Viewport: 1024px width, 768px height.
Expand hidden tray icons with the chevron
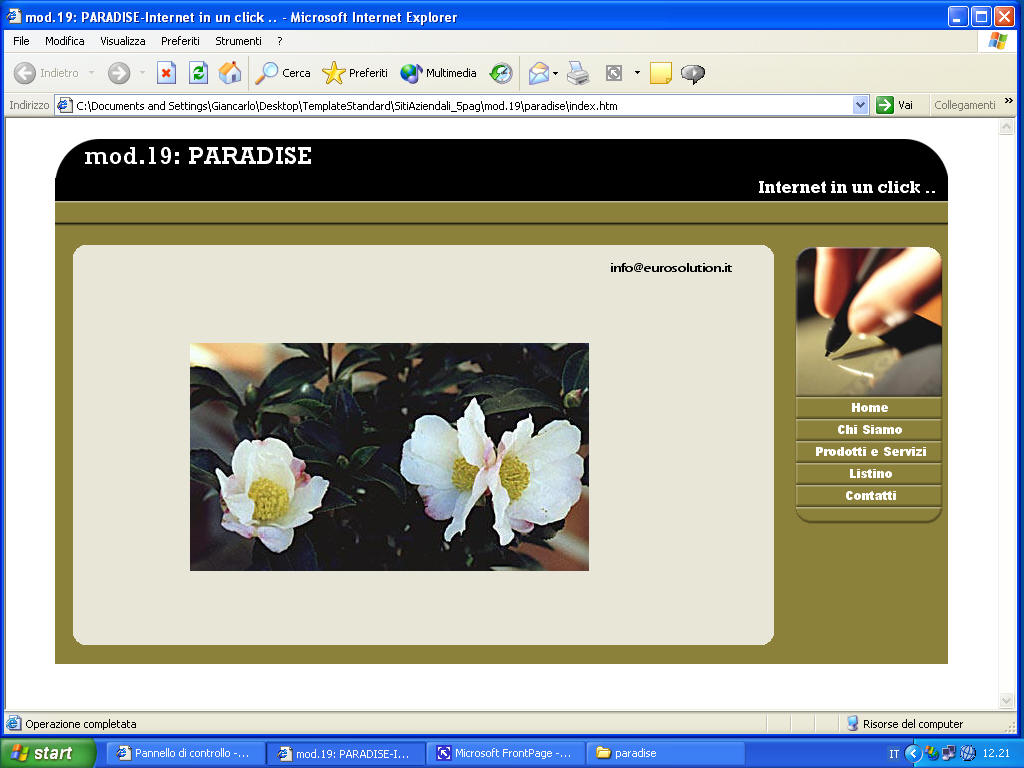[912, 754]
